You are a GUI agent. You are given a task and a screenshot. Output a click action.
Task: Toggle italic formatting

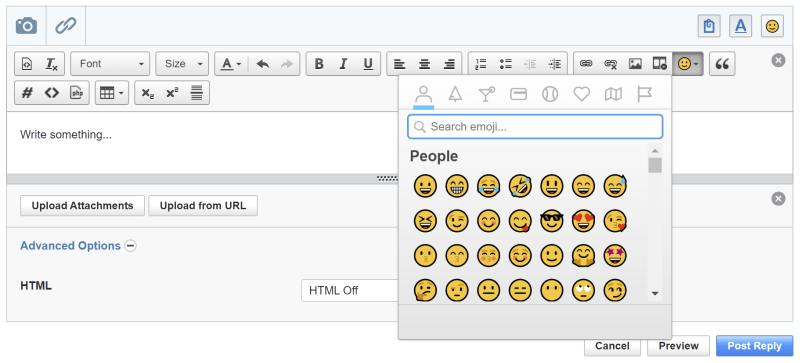(x=343, y=64)
